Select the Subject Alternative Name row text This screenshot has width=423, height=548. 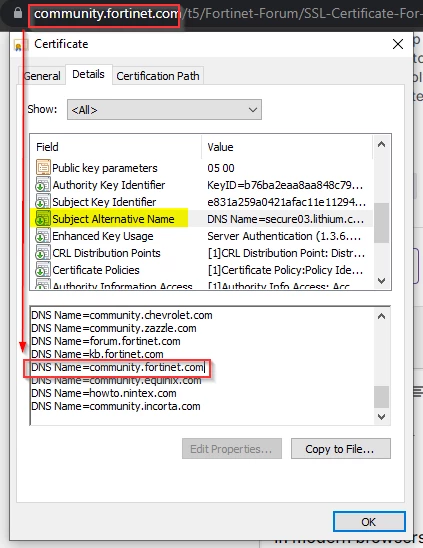[113, 219]
